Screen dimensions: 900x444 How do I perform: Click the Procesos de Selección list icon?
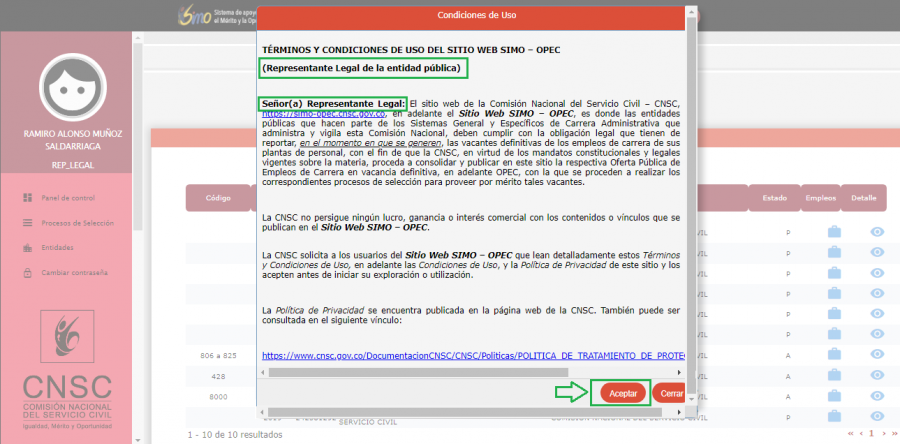click(x=27, y=223)
